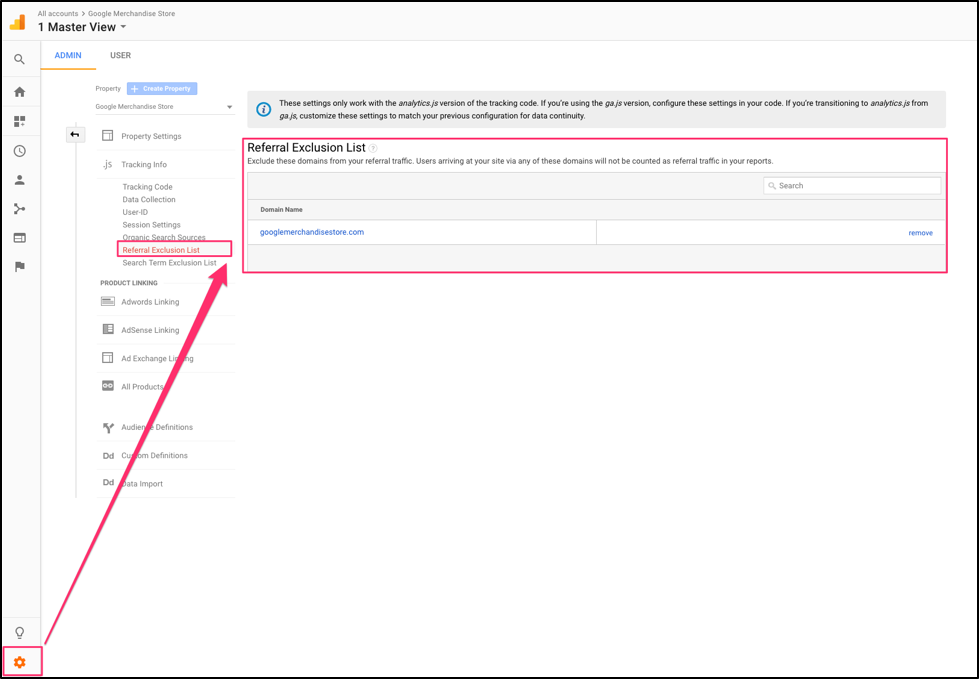Screen dimensions: 979x679
Task: Open Ad Exchange Linking
Action: coord(157,359)
